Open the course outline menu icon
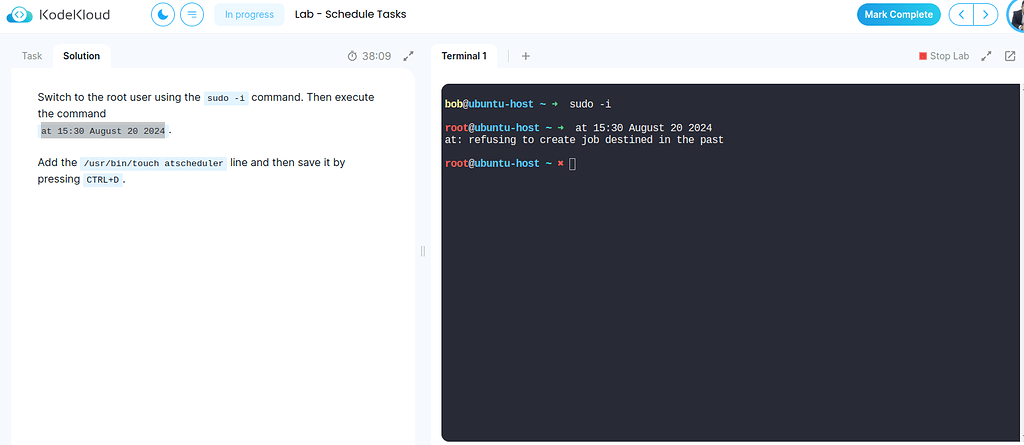 (x=191, y=15)
